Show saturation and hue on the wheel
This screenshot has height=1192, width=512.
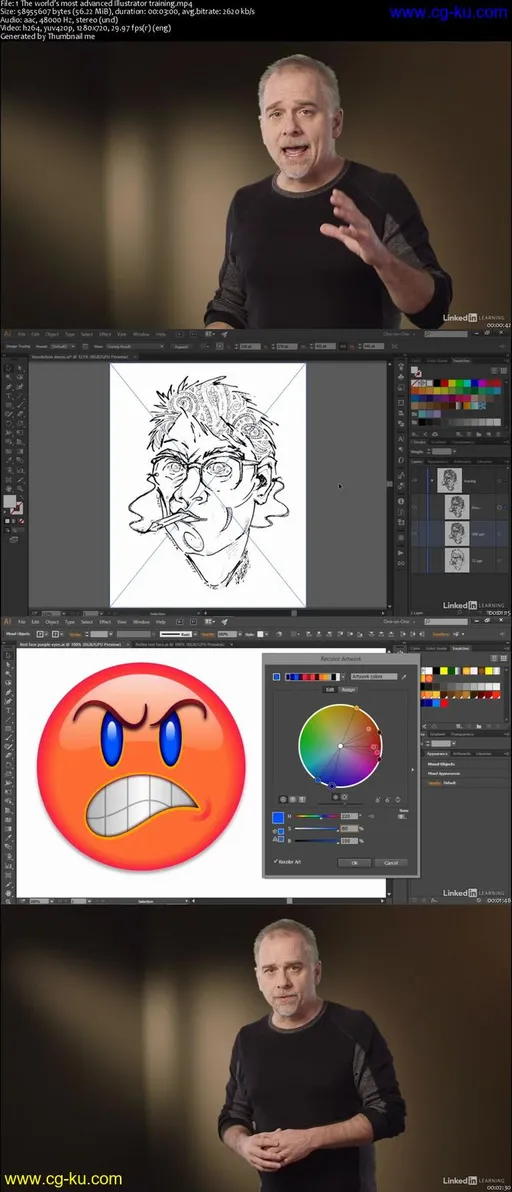click(336, 797)
